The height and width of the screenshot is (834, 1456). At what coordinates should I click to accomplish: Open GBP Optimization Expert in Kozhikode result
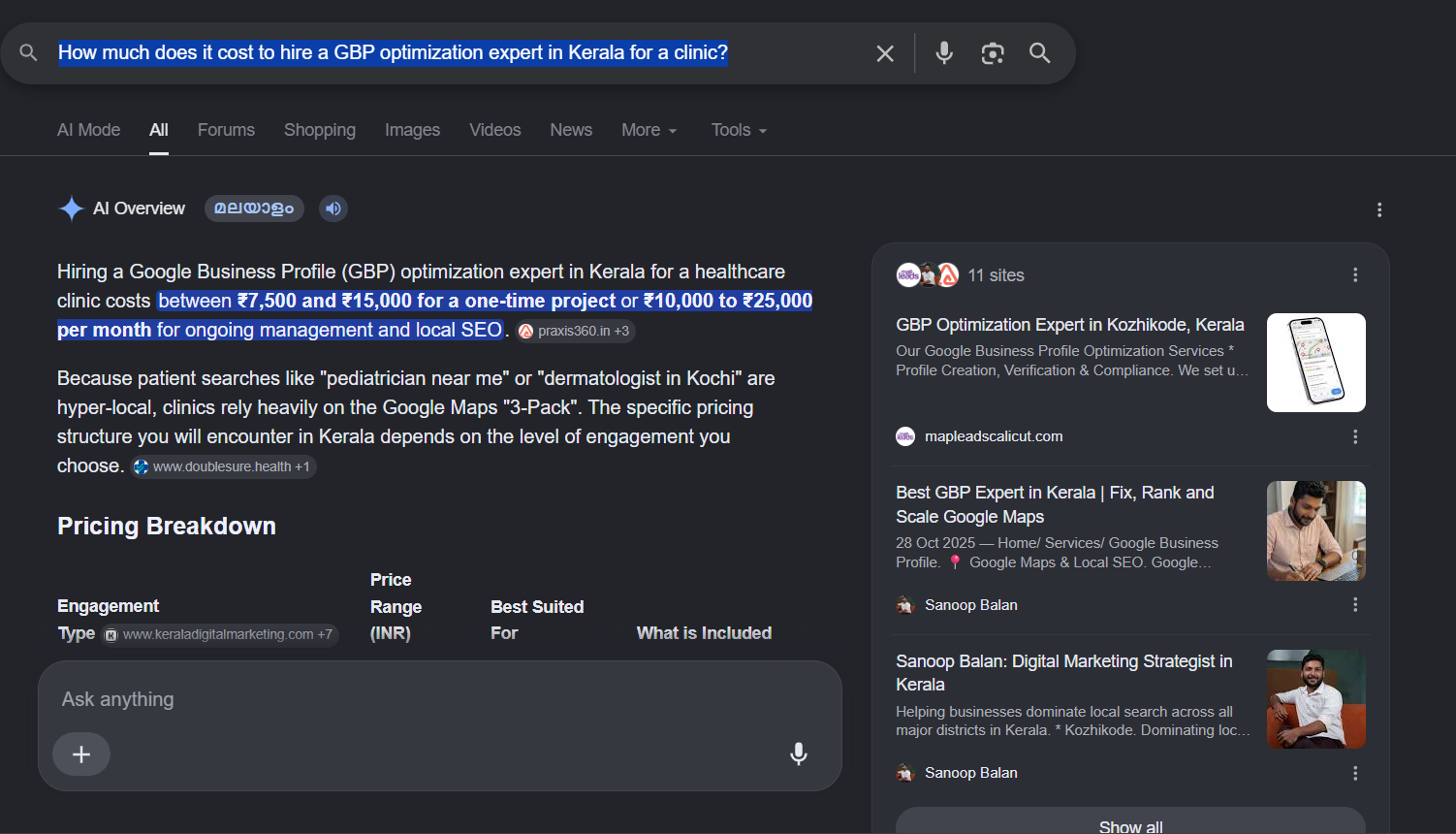point(1070,325)
